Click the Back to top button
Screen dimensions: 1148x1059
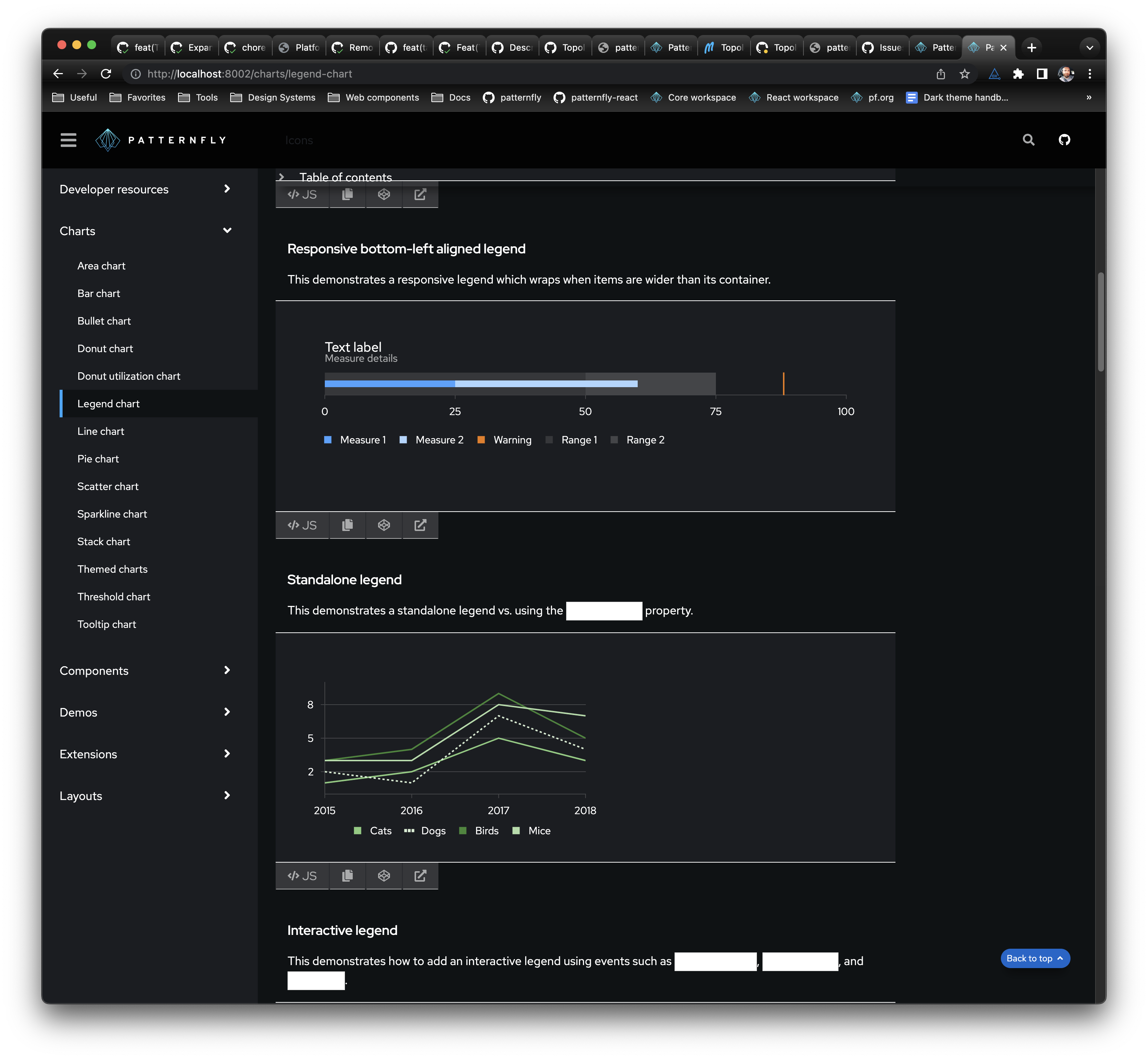[x=1034, y=958]
